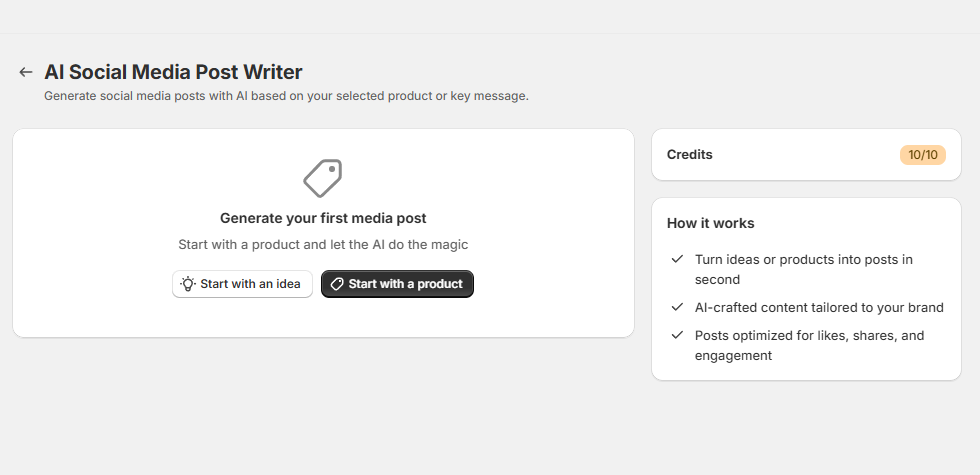The width and height of the screenshot is (980, 475).
Task: Select the Credits label
Action: [689, 154]
